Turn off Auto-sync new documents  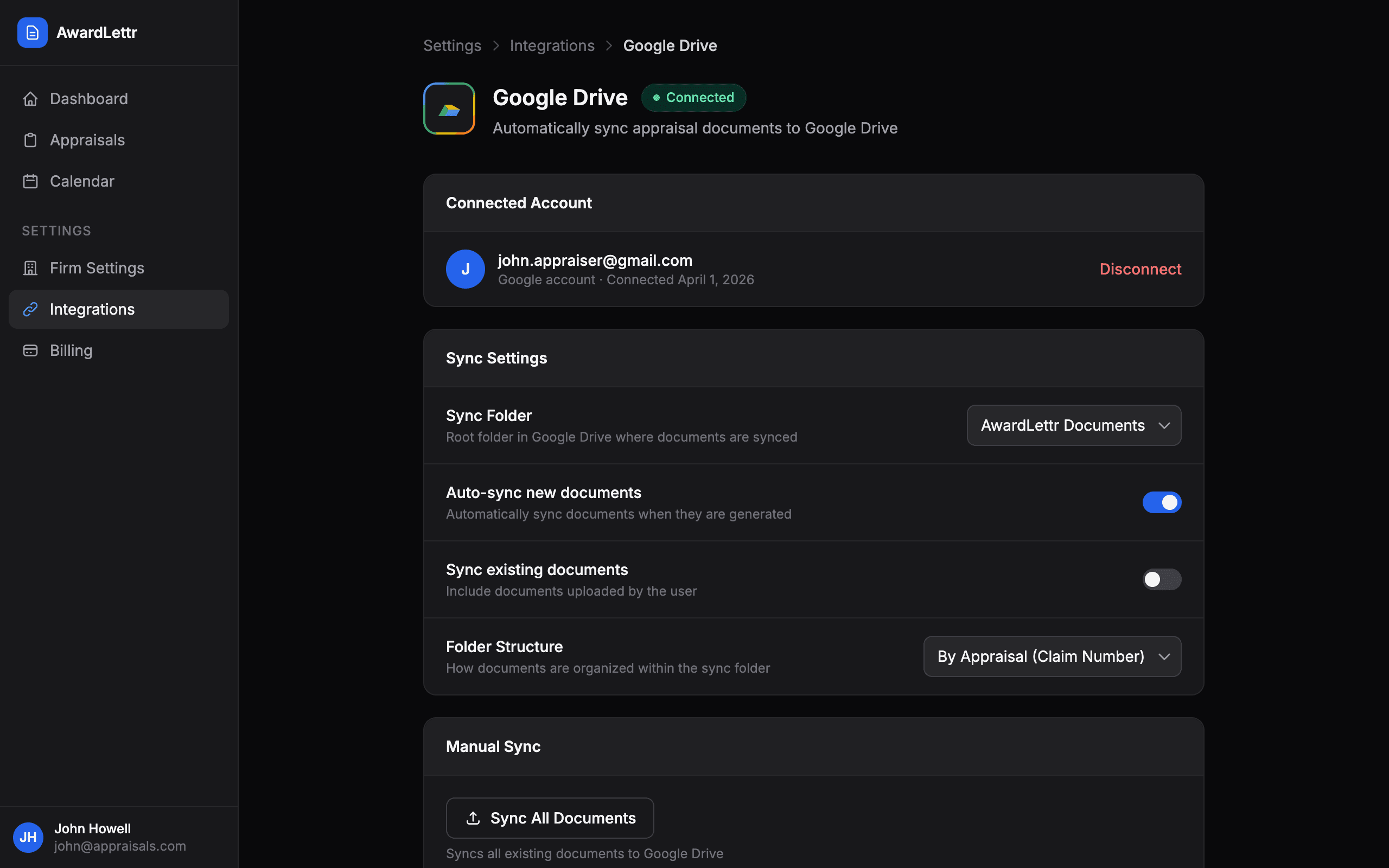coord(1162,502)
